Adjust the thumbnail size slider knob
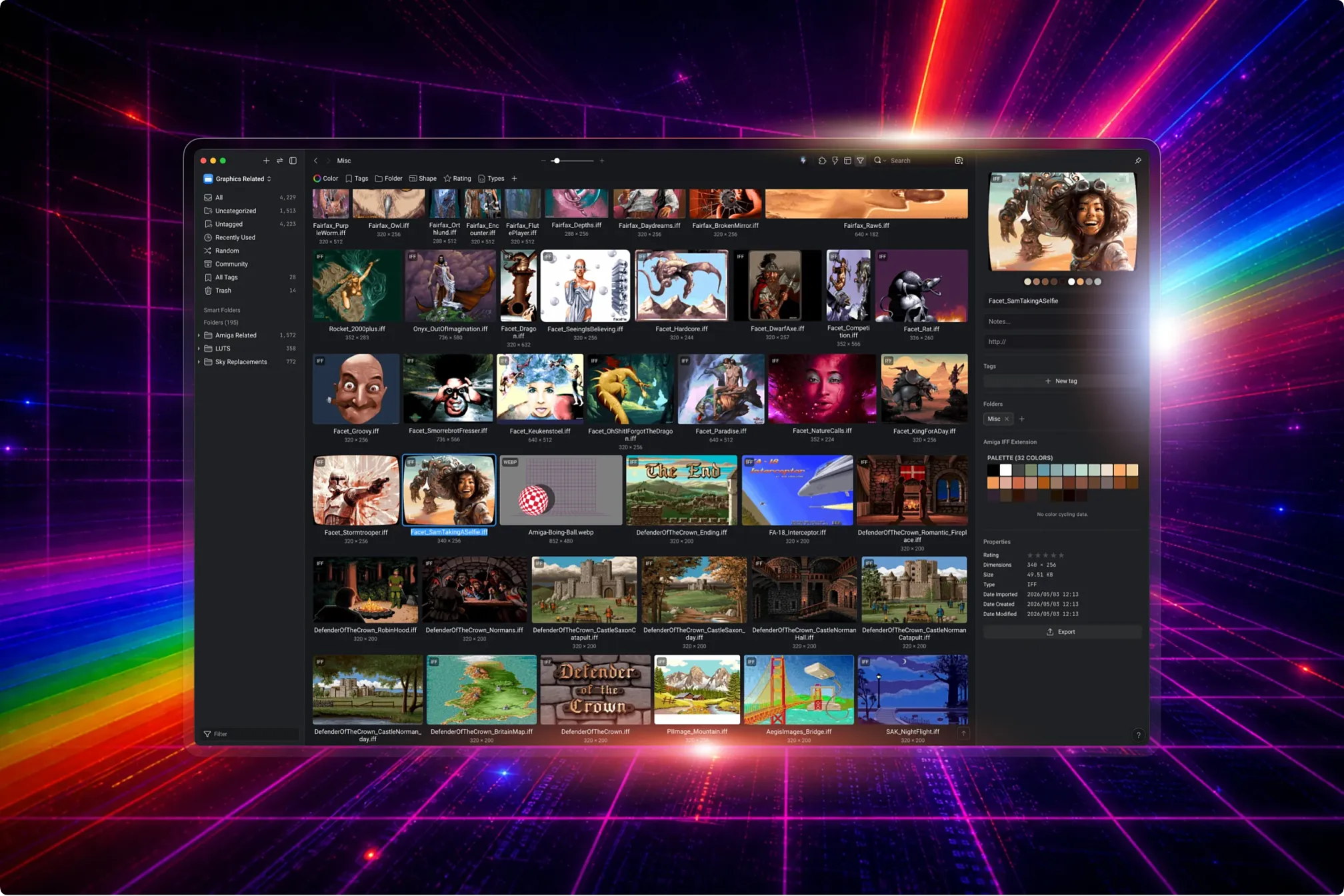 pos(557,161)
